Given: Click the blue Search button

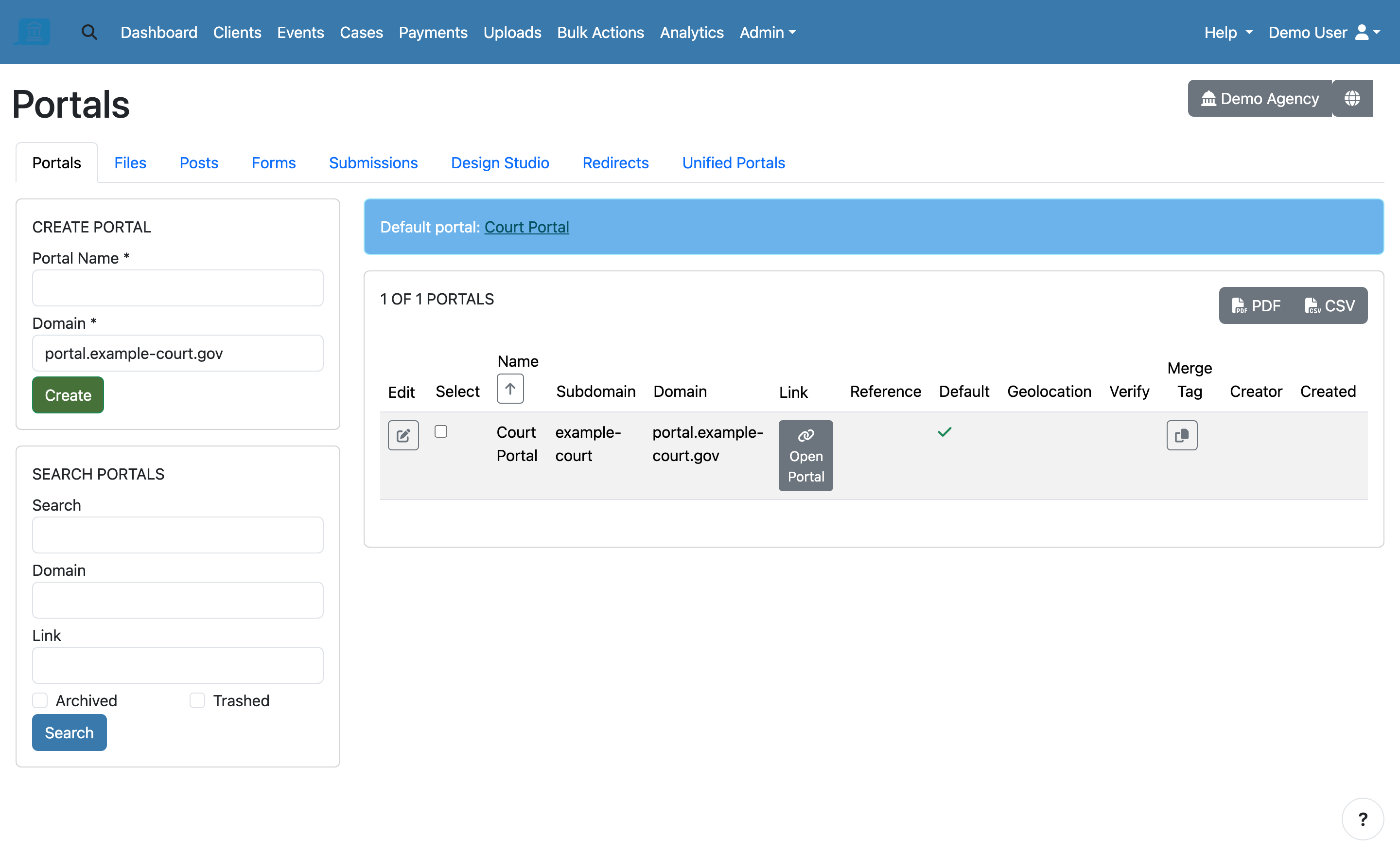Looking at the screenshot, I should (70, 732).
